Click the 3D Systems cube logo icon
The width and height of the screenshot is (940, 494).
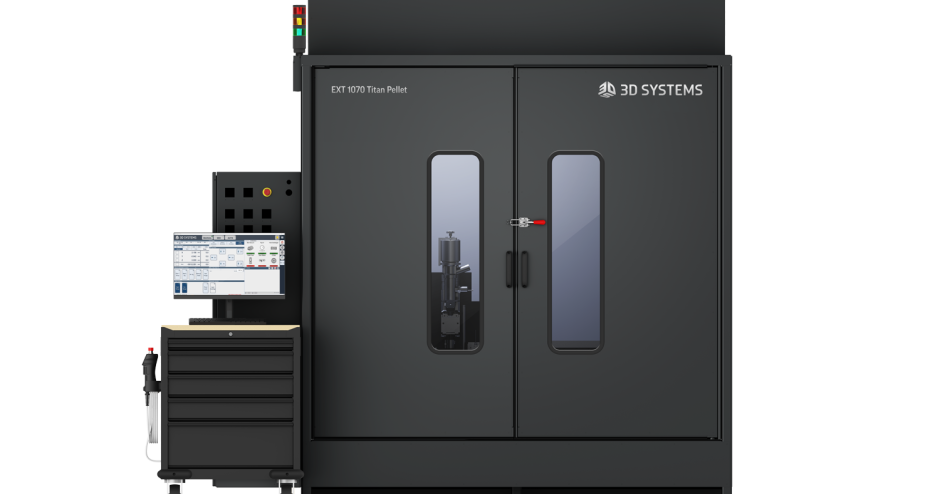(606, 90)
